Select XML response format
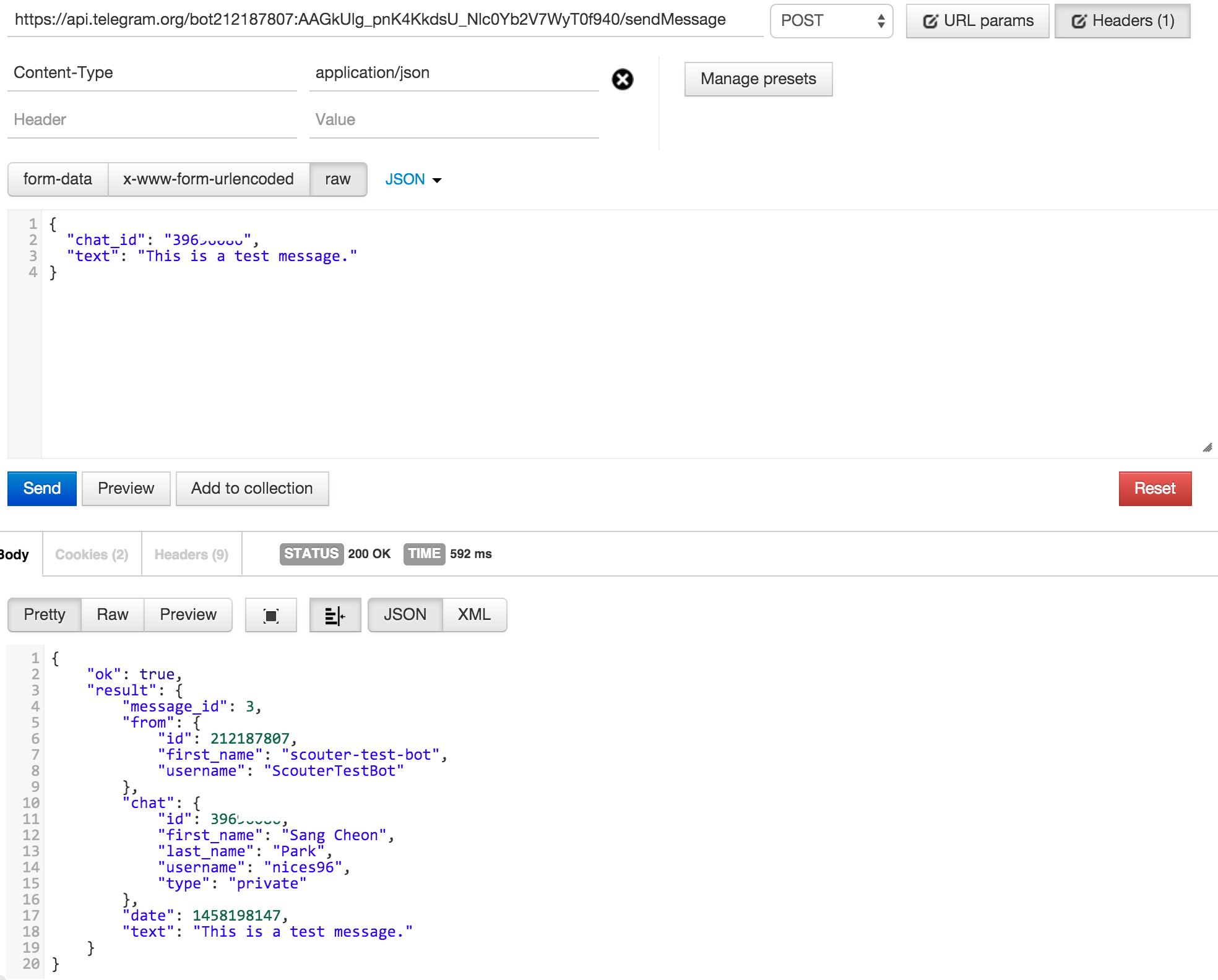This screenshot has width=1218, height=980. tap(474, 614)
